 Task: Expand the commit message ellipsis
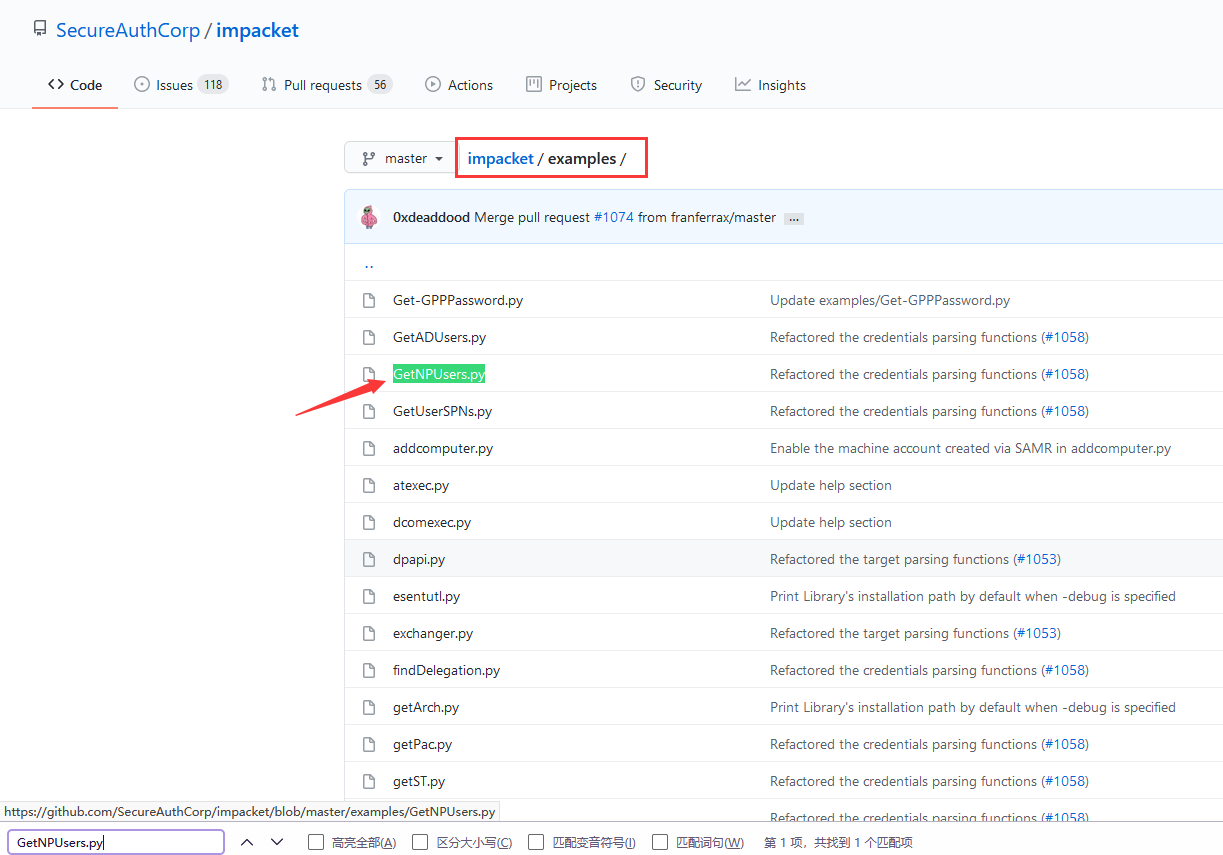click(x=793, y=218)
